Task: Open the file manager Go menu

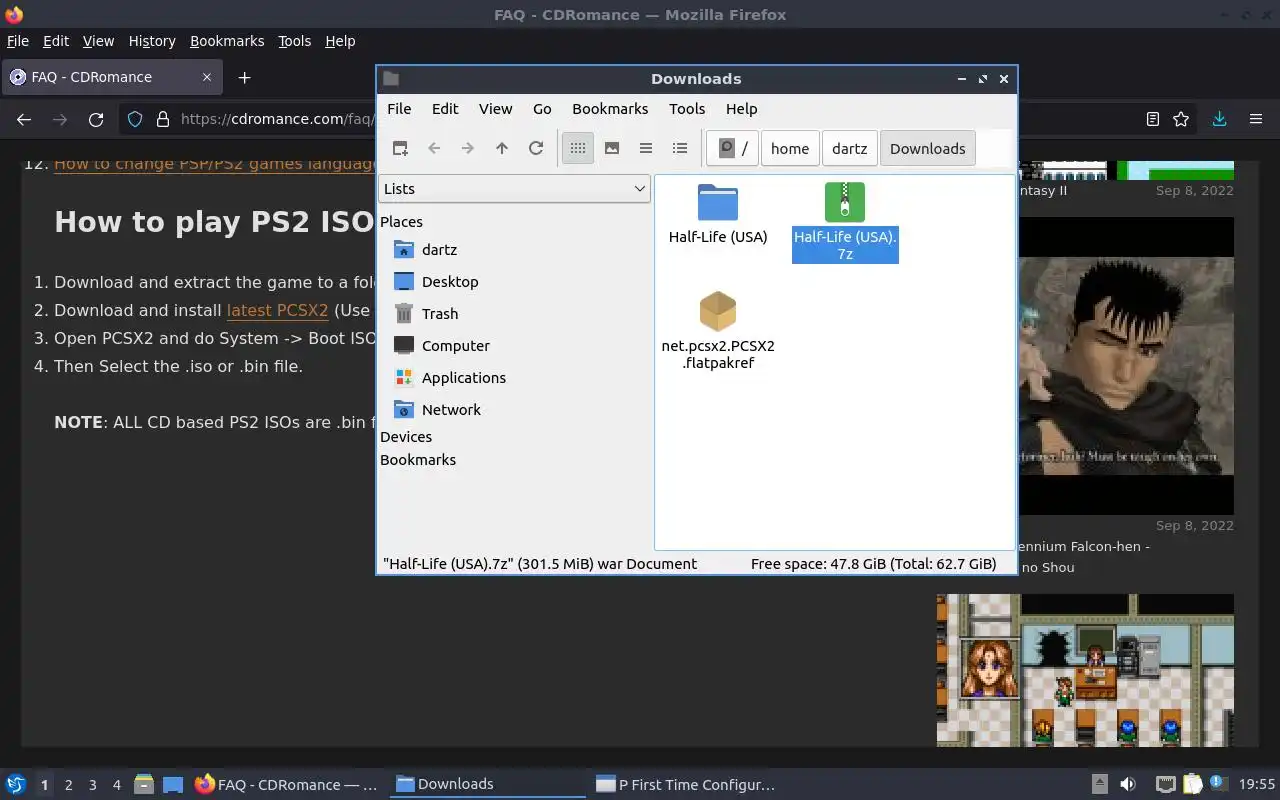Action: pyautogui.click(x=542, y=109)
